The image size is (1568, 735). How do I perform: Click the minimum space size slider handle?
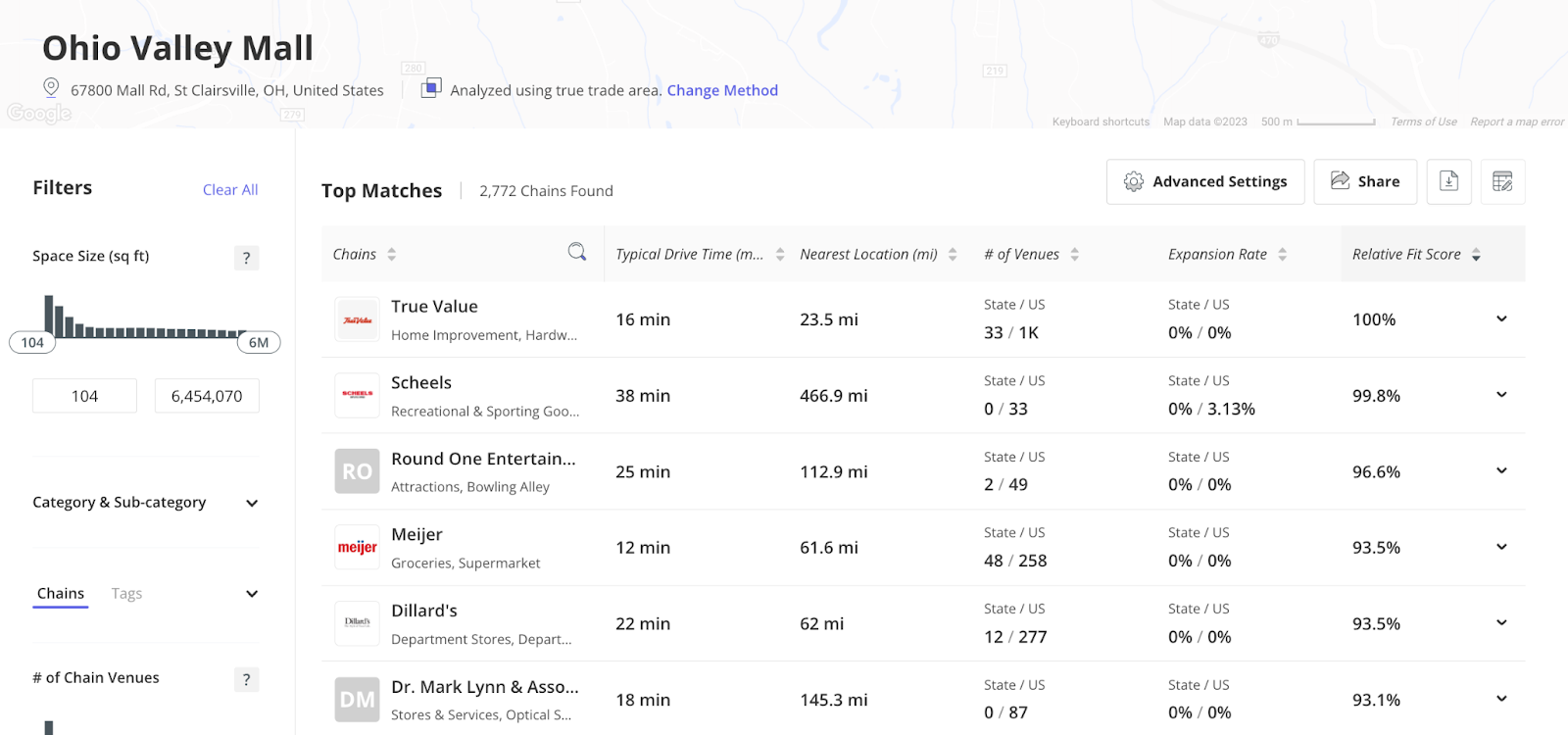tap(32, 343)
